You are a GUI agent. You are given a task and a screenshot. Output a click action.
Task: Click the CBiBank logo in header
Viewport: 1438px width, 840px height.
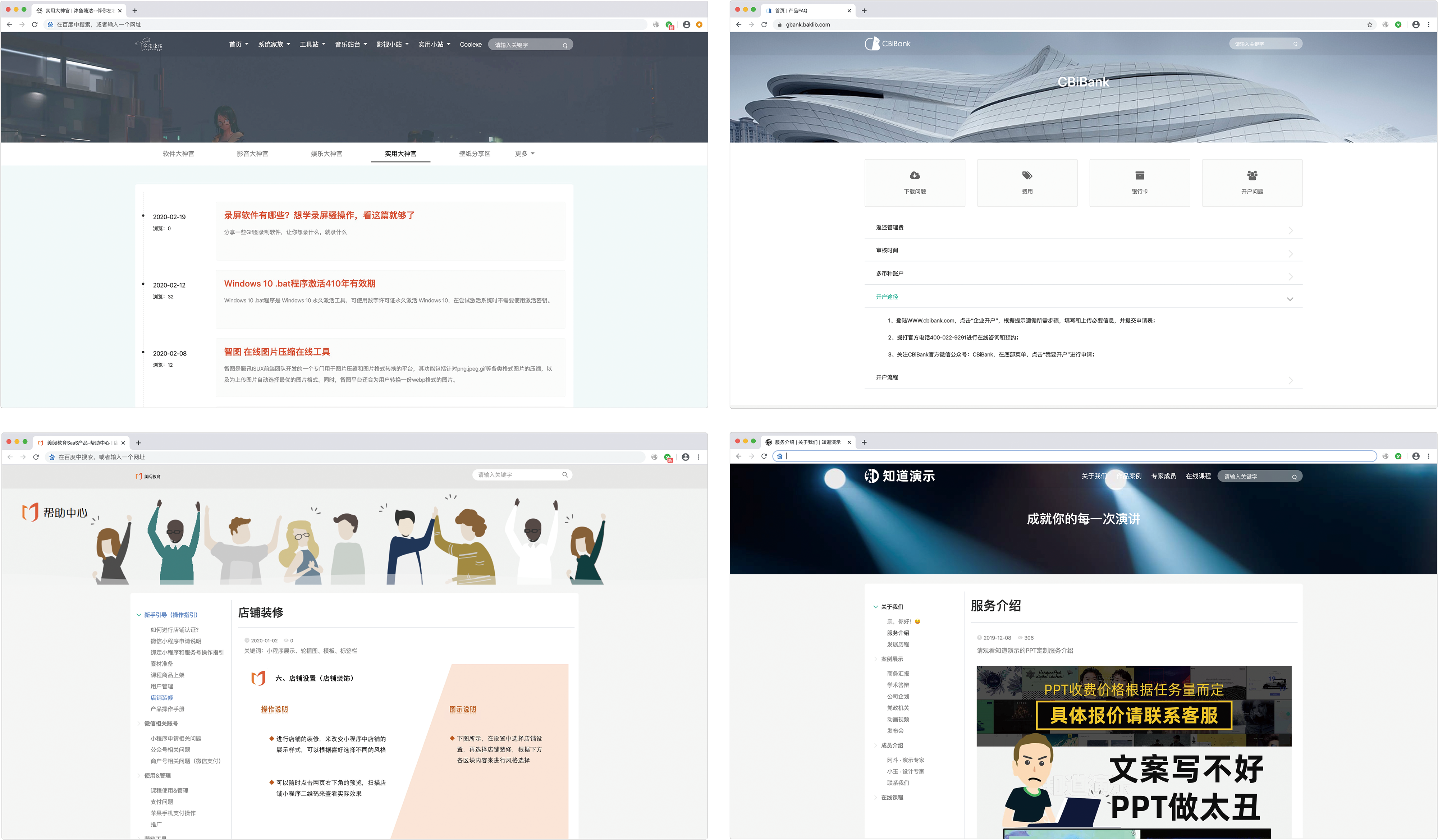(887, 44)
